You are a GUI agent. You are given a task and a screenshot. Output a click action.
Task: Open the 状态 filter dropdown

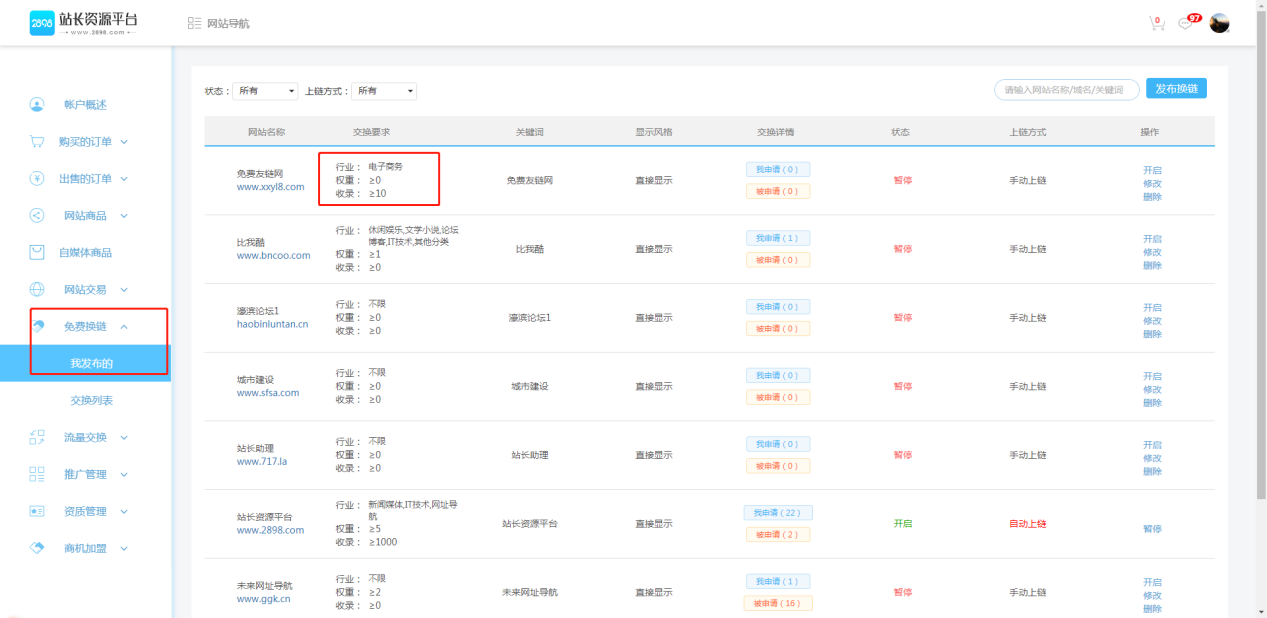coord(265,91)
